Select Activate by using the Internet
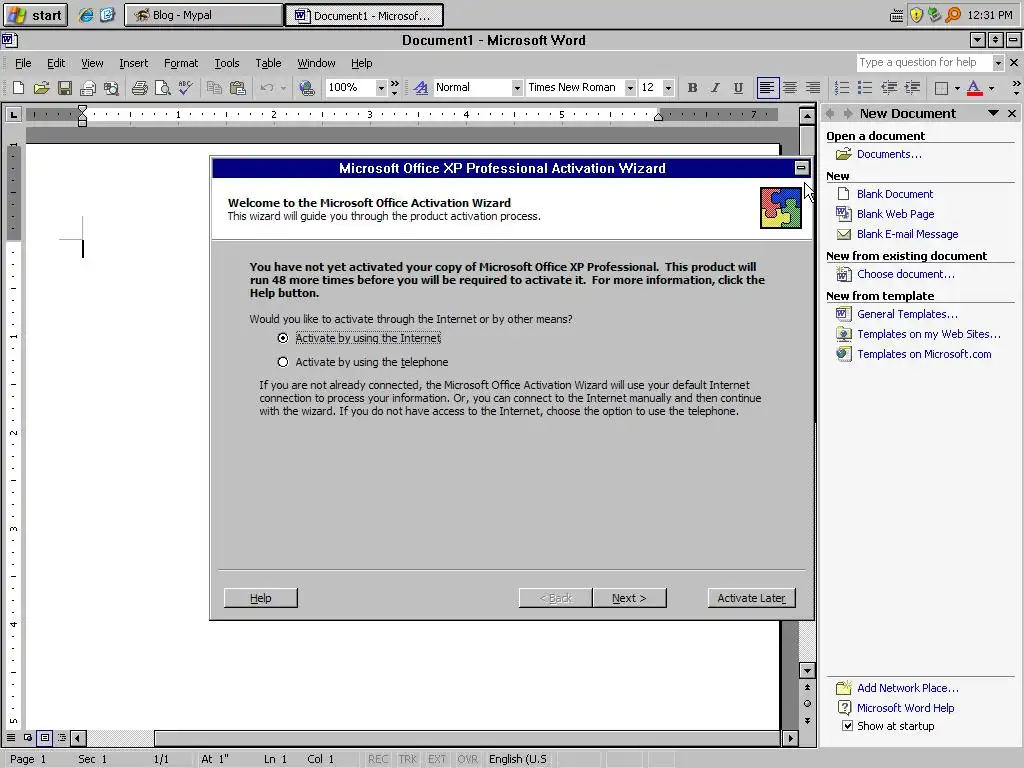This screenshot has width=1024, height=768. point(283,338)
